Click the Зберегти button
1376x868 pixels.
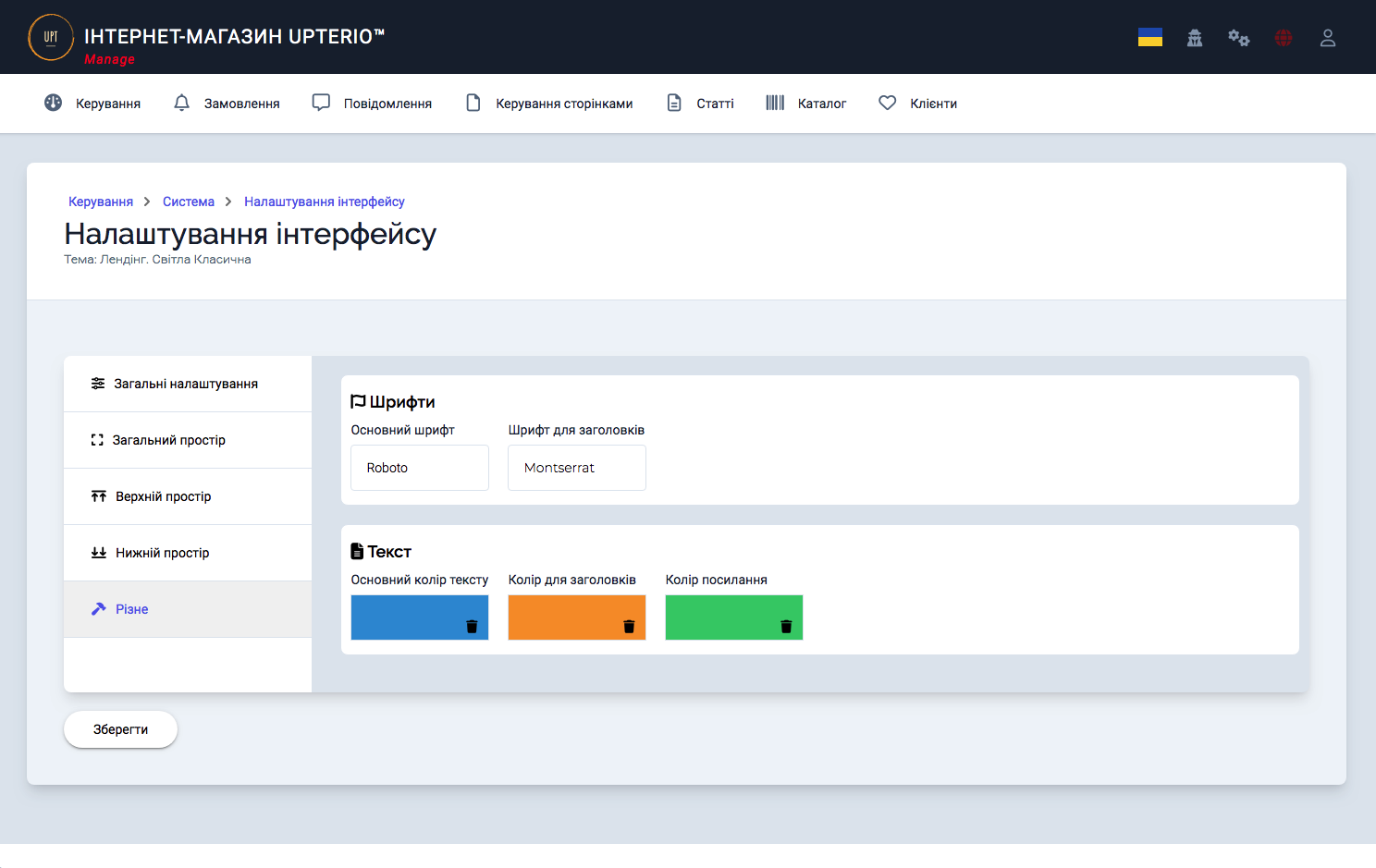120,729
